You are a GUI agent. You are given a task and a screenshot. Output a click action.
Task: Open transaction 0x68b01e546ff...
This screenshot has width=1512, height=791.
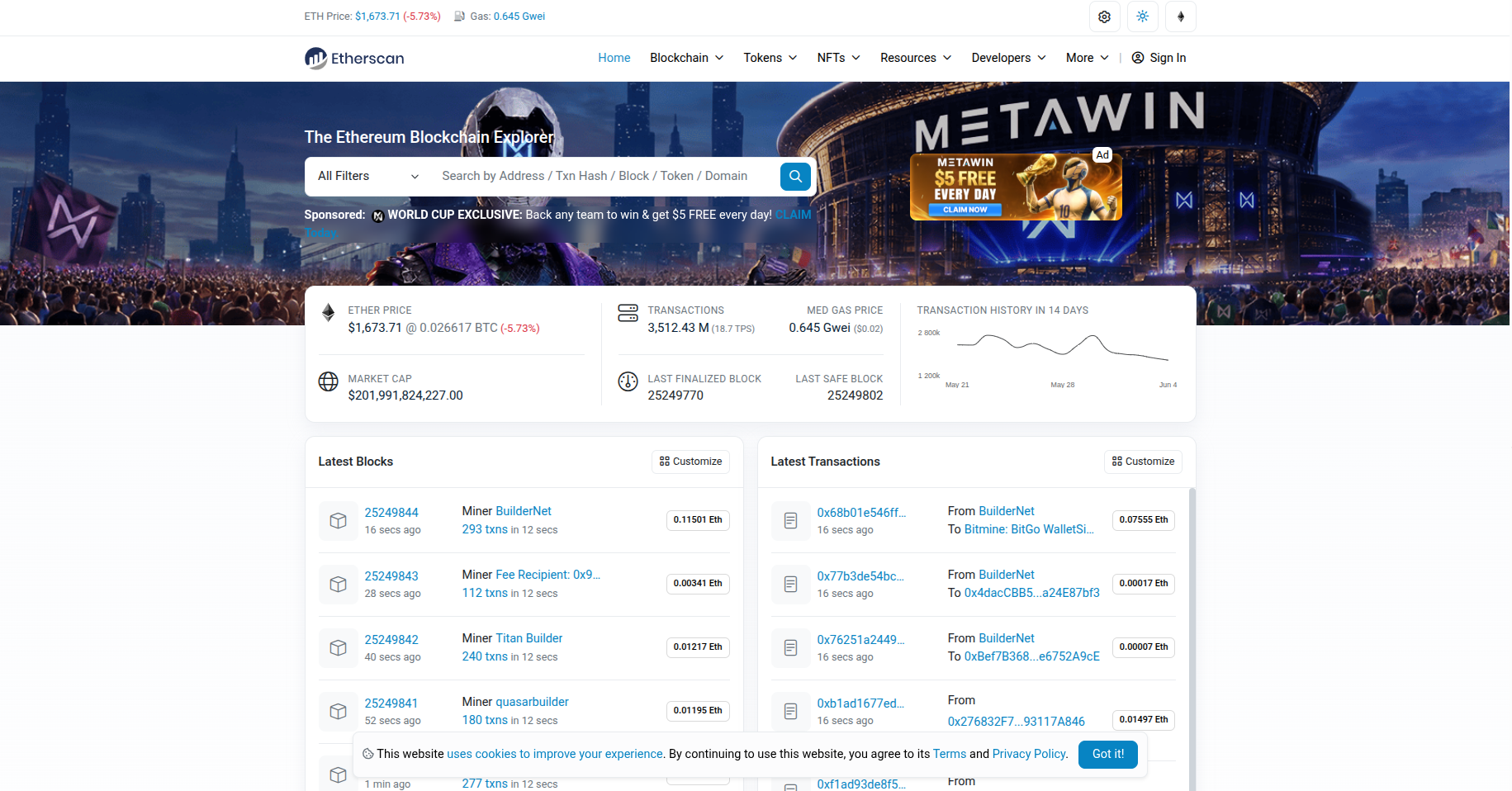point(861,513)
